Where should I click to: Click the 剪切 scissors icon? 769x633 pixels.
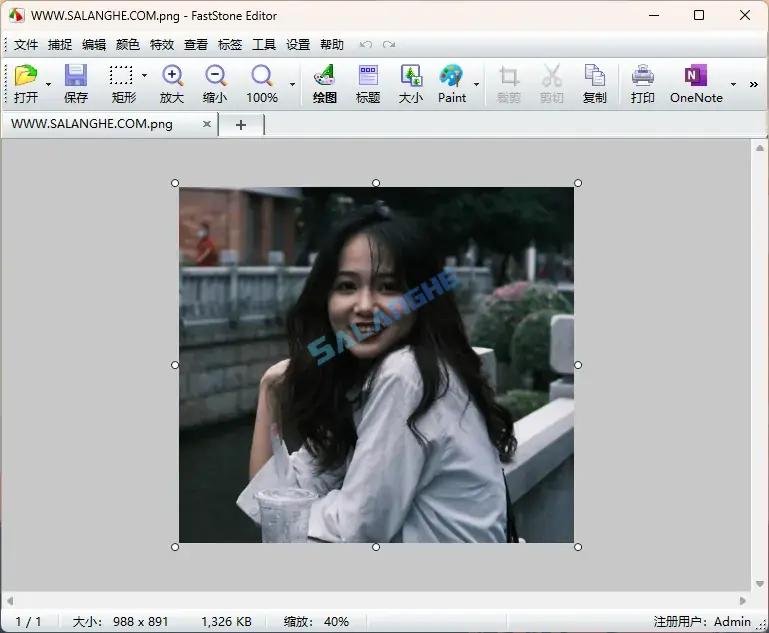point(552,84)
